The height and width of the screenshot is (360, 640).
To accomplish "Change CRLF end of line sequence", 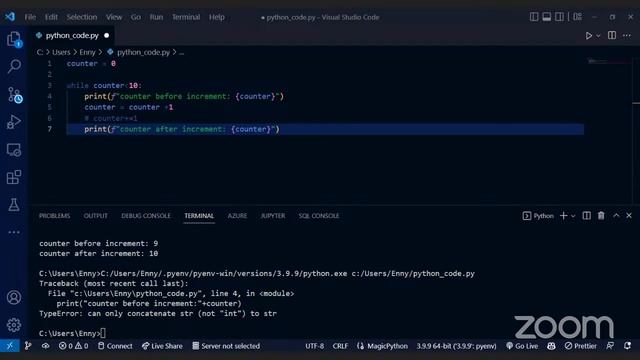I will click(340, 346).
